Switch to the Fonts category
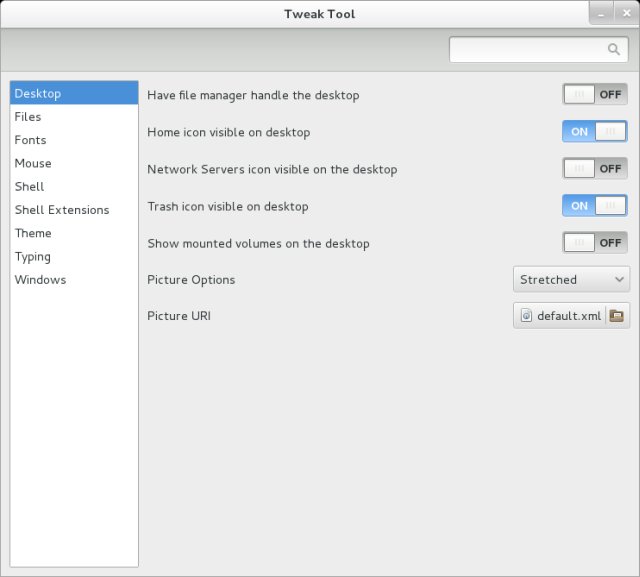Image resolution: width=640 pixels, height=577 pixels. [x=74, y=140]
